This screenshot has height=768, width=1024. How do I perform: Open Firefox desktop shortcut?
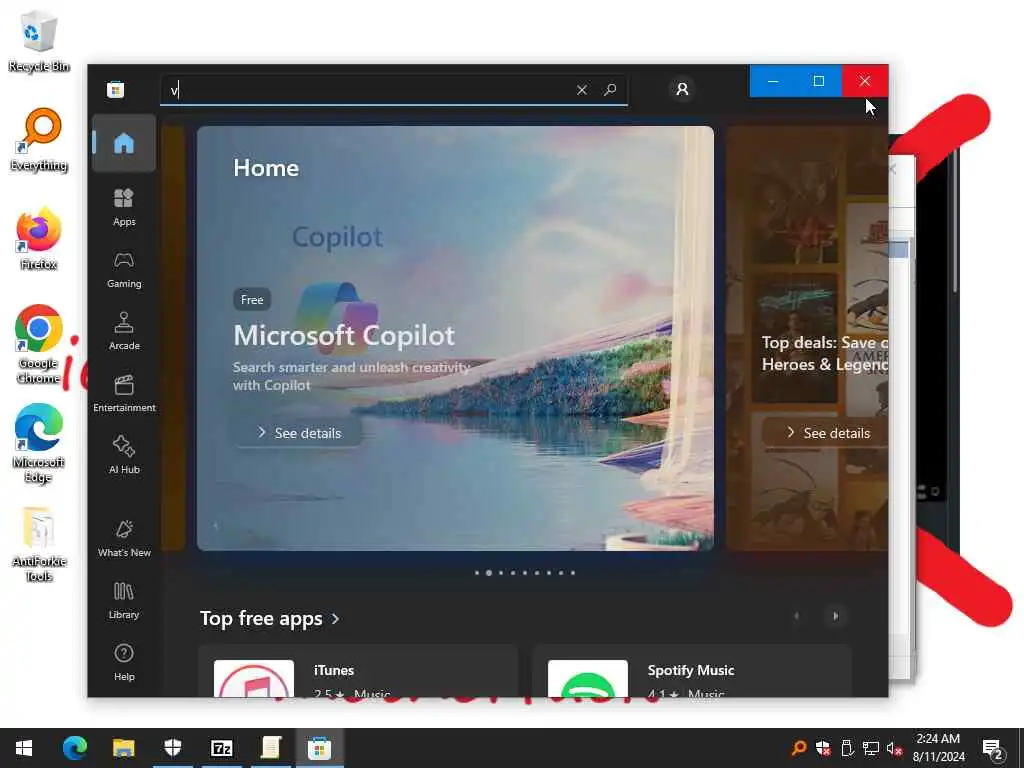39,239
